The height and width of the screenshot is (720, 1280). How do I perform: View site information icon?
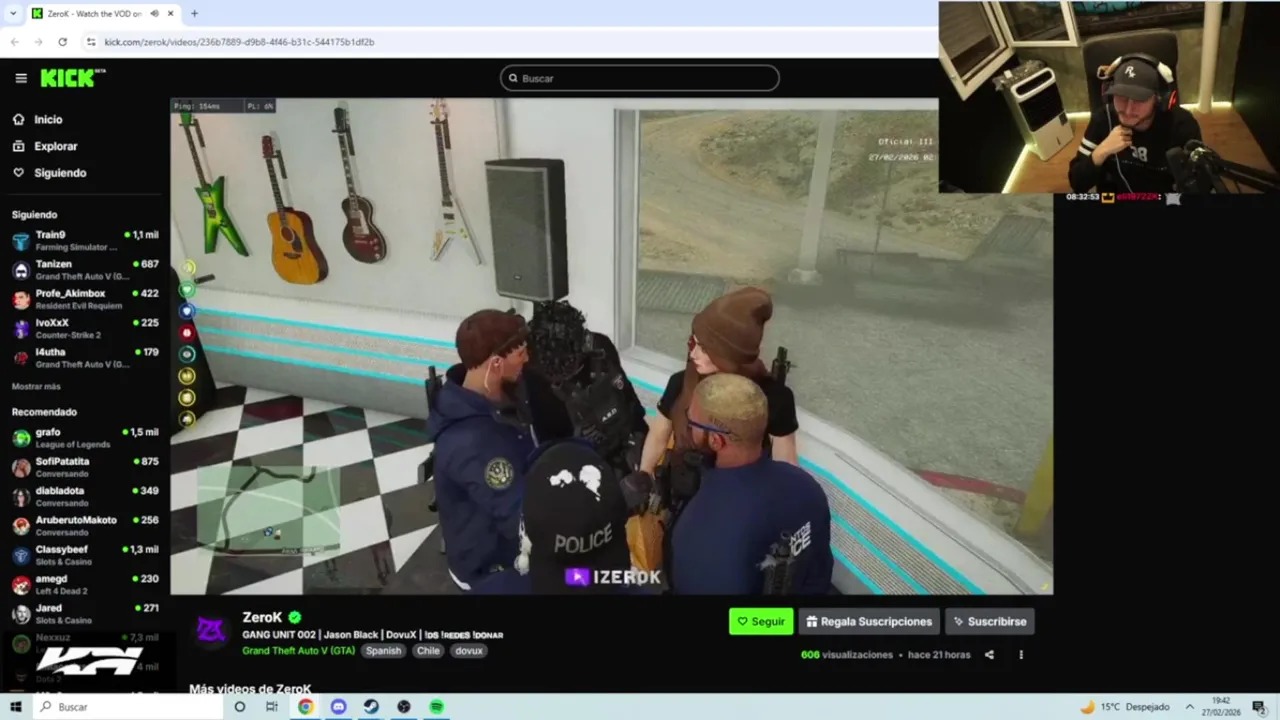click(x=91, y=42)
